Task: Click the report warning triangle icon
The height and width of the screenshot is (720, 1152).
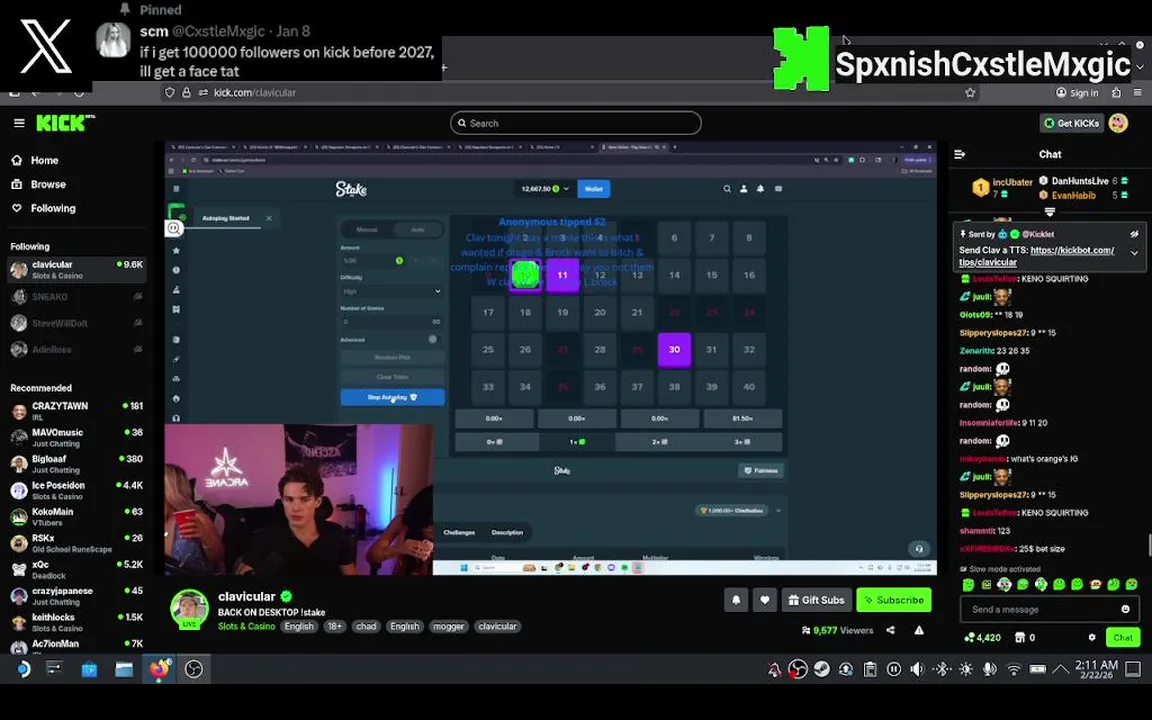Action: click(x=918, y=630)
